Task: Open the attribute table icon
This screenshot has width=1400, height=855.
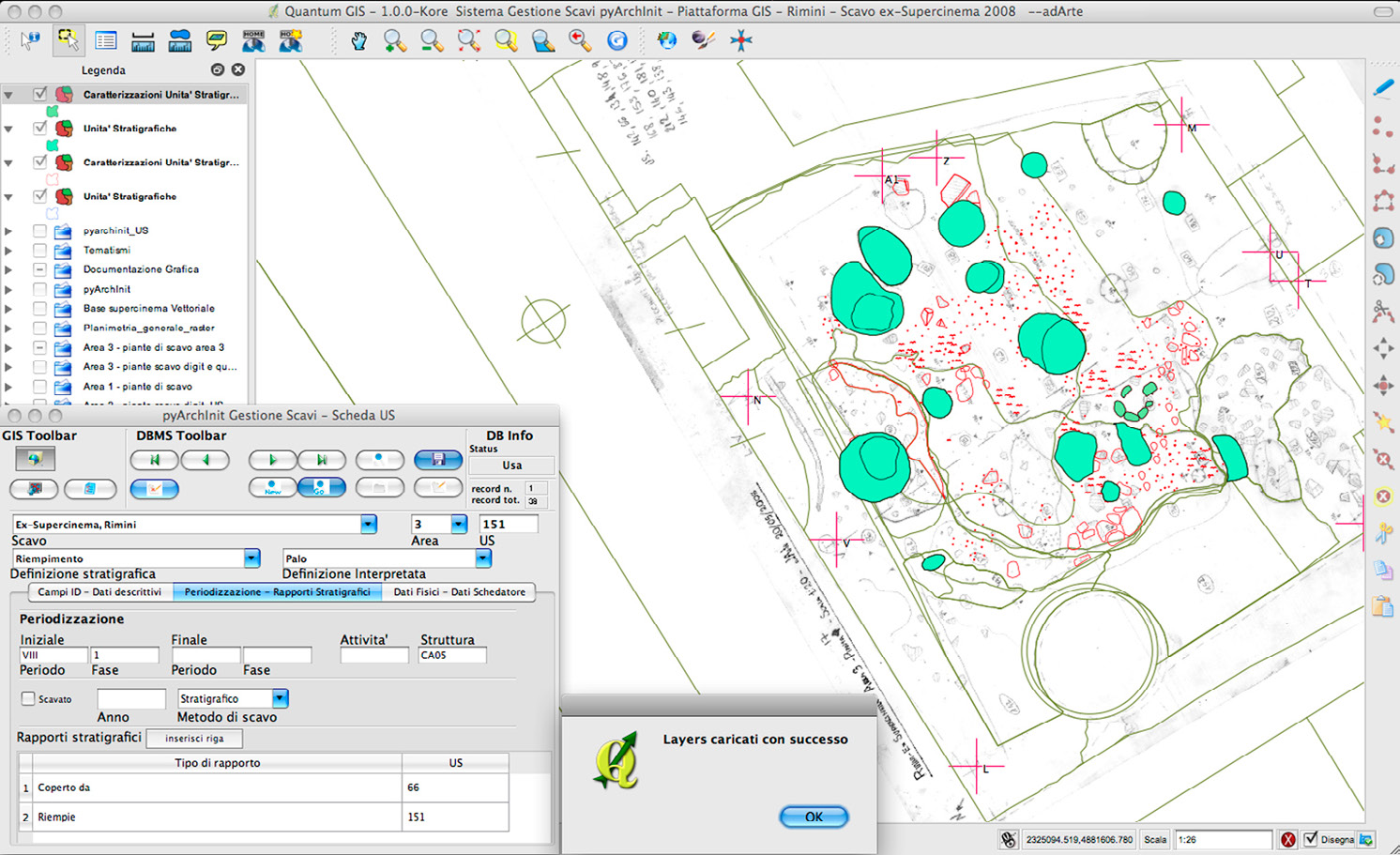Action: tap(105, 40)
